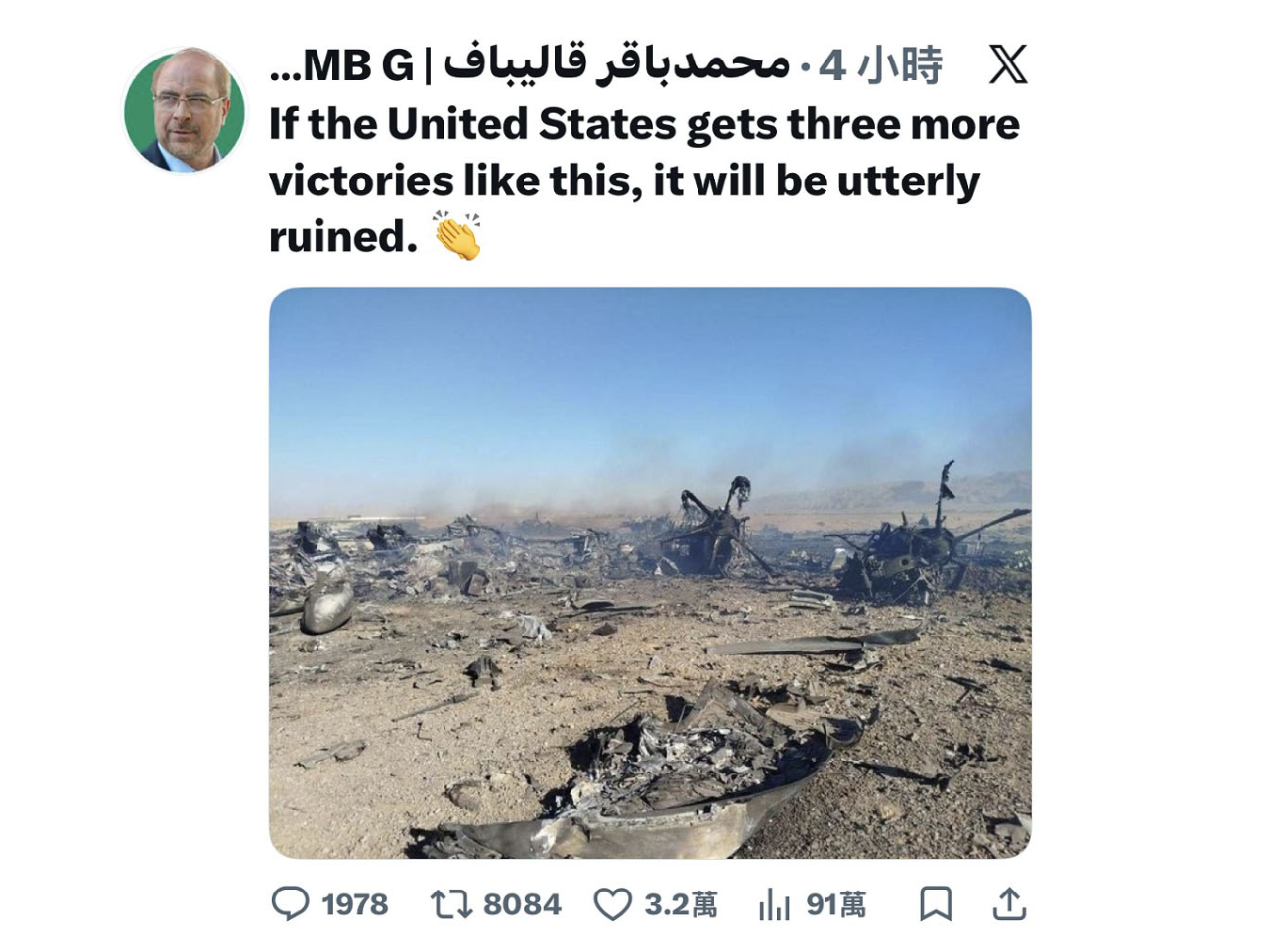The image size is (1270, 952).
Task: Click the 8084 repost count
Action: click(x=522, y=904)
